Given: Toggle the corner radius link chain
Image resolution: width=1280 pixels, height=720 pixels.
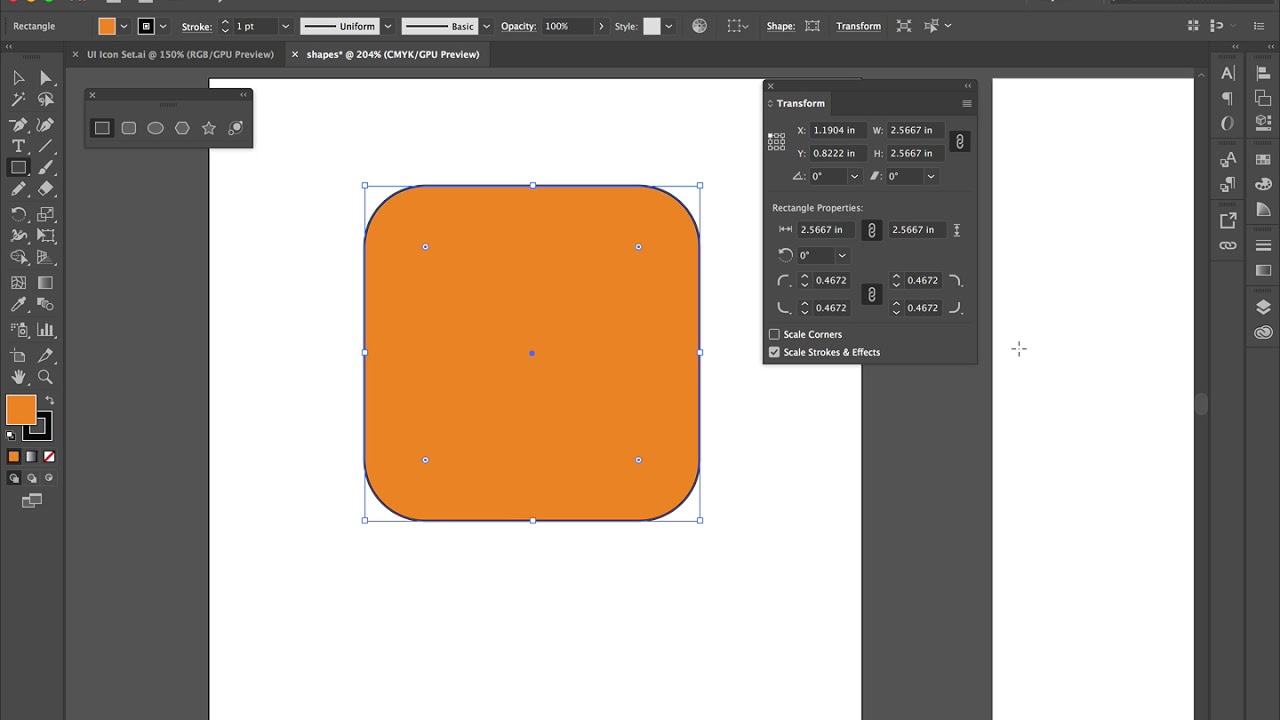Looking at the screenshot, I should click(x=871, y=294).
